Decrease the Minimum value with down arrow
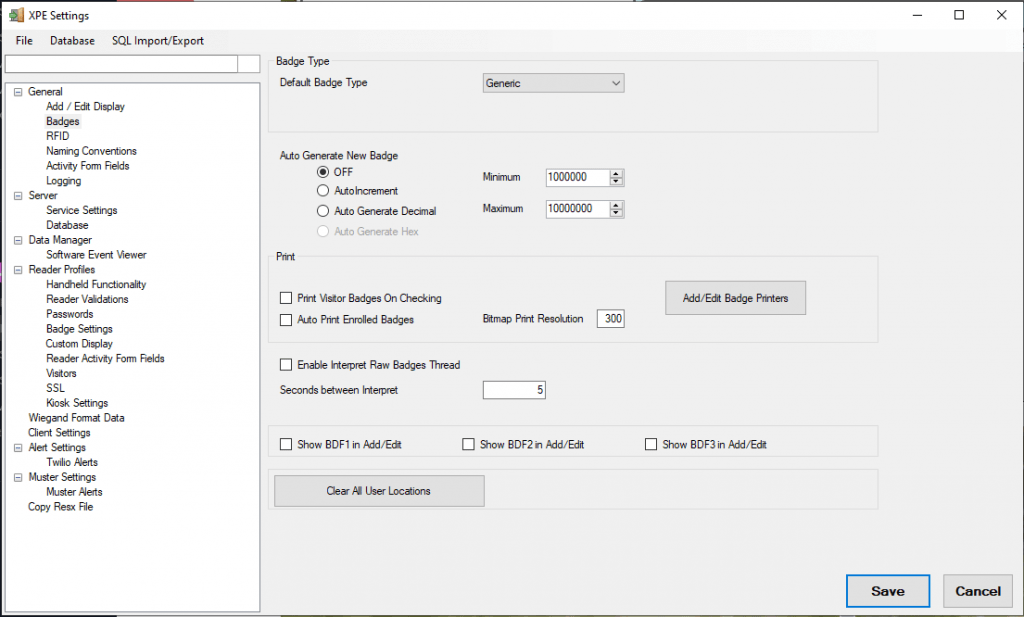The height and width of the screenshot is (617, 1024). click(616, 181)
